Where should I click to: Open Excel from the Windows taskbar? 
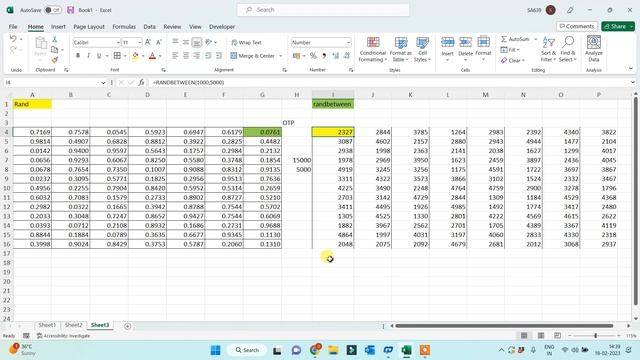coord(406,350)
